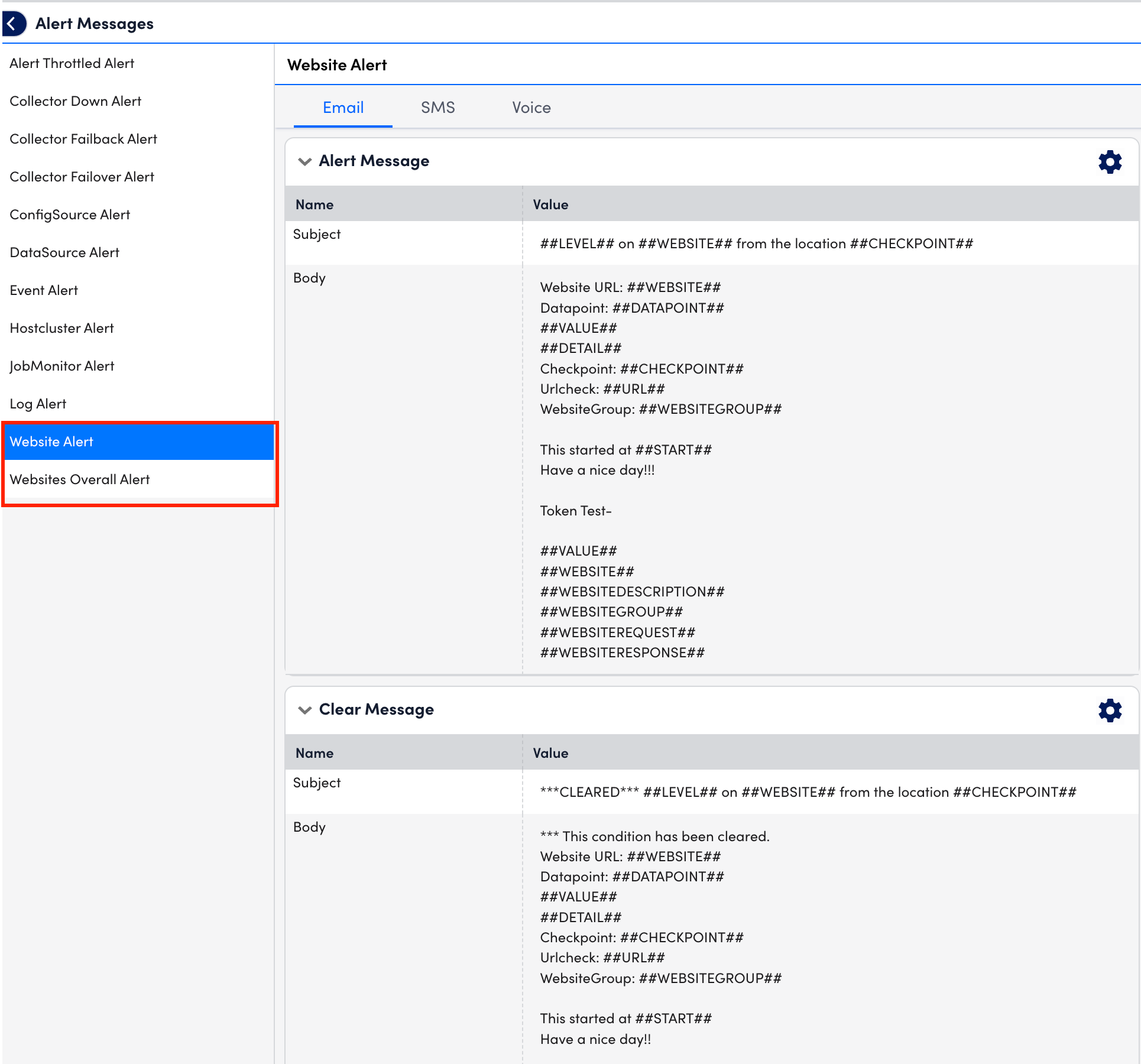Select ConfigSource Alert
Screen dimensions: 1141x1064
(x=70, y=215)
